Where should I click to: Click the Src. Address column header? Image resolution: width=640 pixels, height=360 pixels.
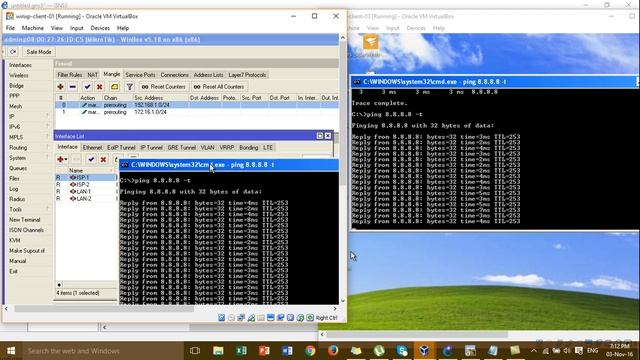[x=160, y=98]
